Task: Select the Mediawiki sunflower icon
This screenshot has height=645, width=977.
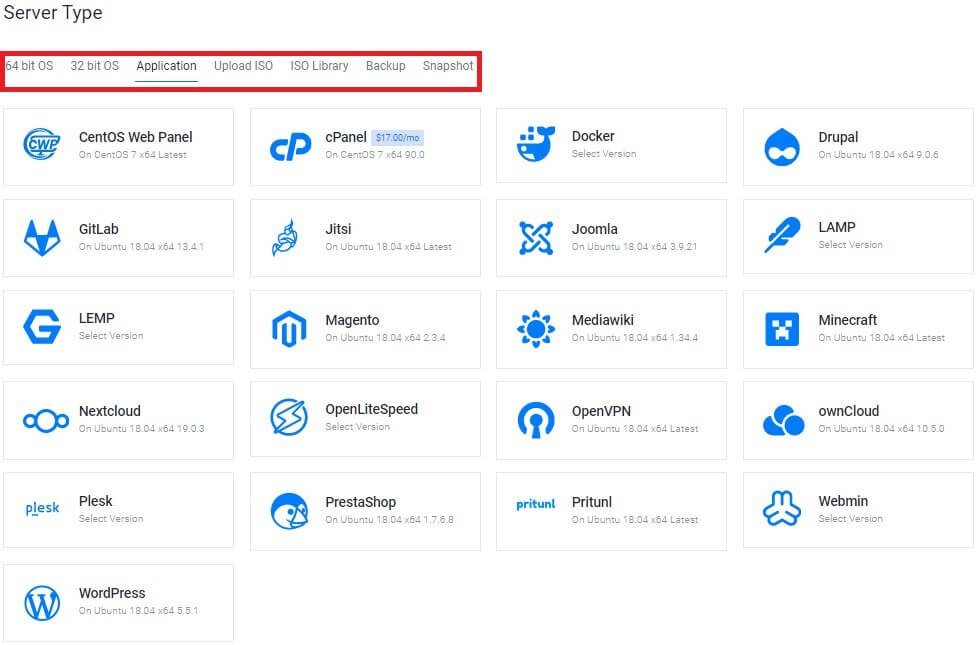Action: (x=536, y=328)
